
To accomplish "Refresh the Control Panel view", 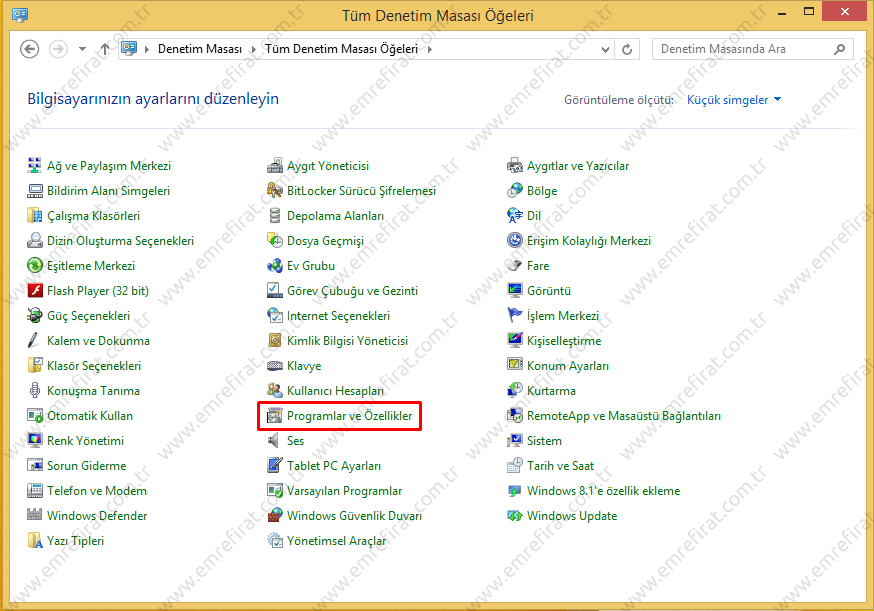I will point(627,49).
